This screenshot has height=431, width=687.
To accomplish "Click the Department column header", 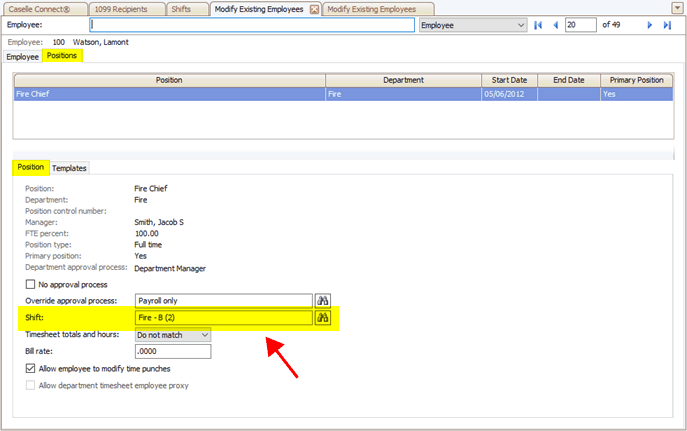I will 403,80.
